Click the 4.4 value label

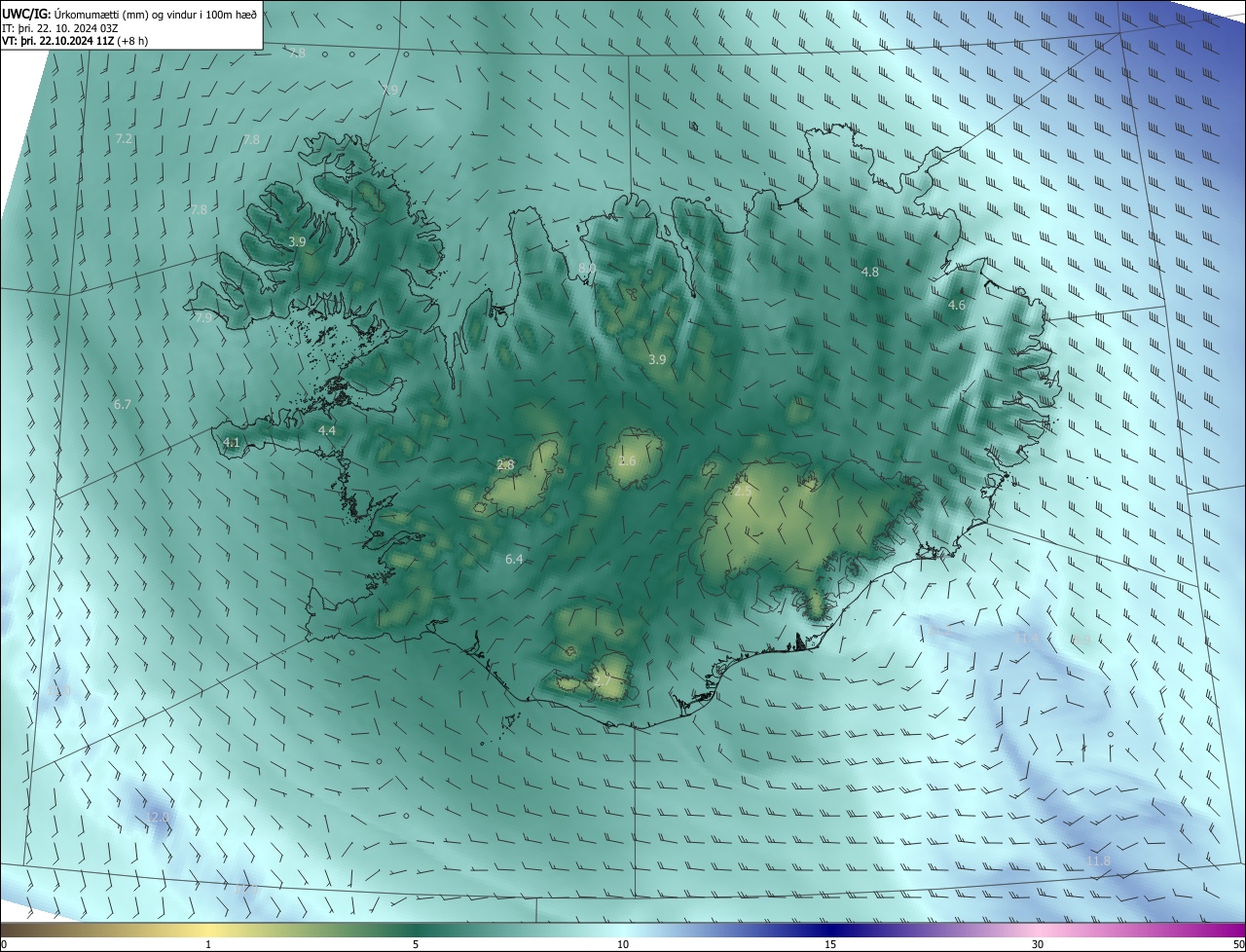(327, 430)
